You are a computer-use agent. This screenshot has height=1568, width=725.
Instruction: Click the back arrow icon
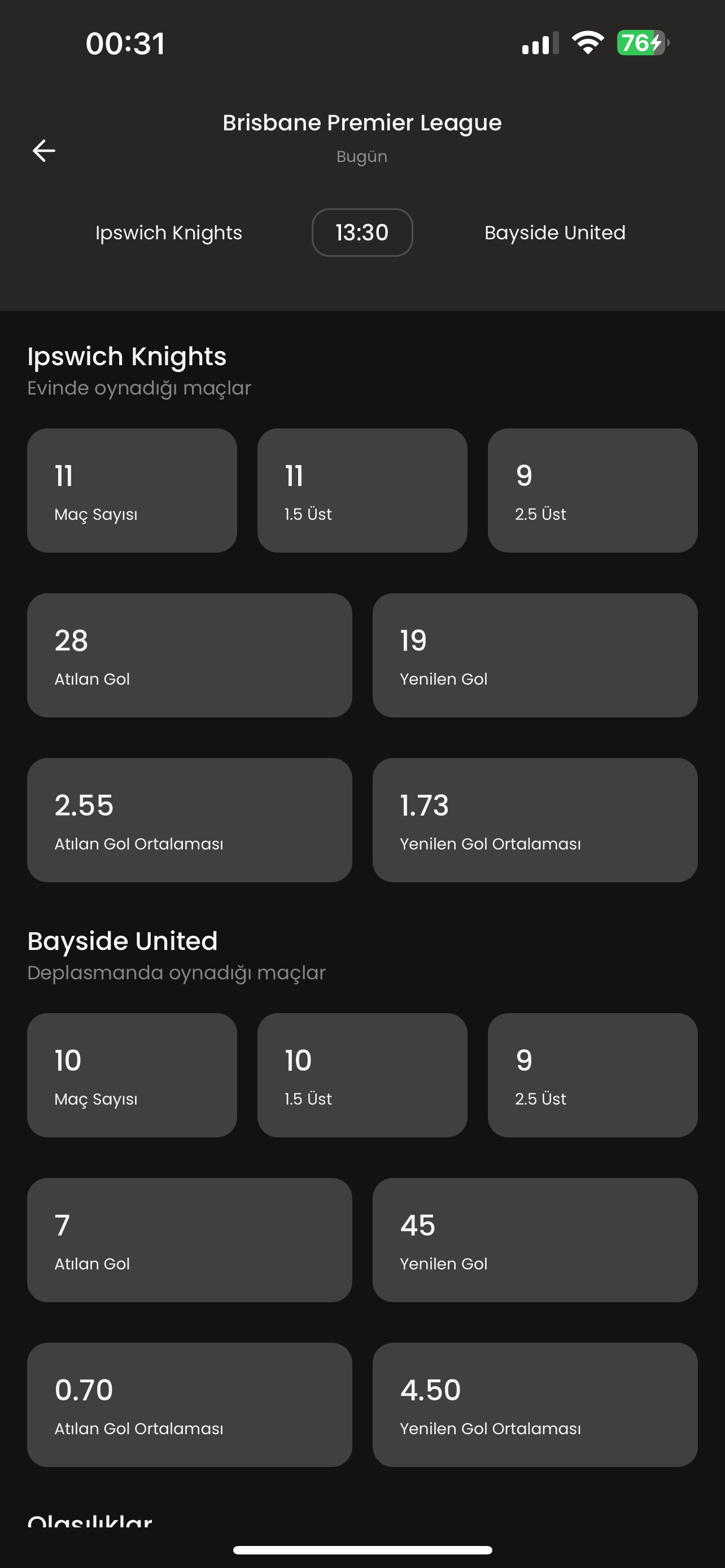coord(43,150)
